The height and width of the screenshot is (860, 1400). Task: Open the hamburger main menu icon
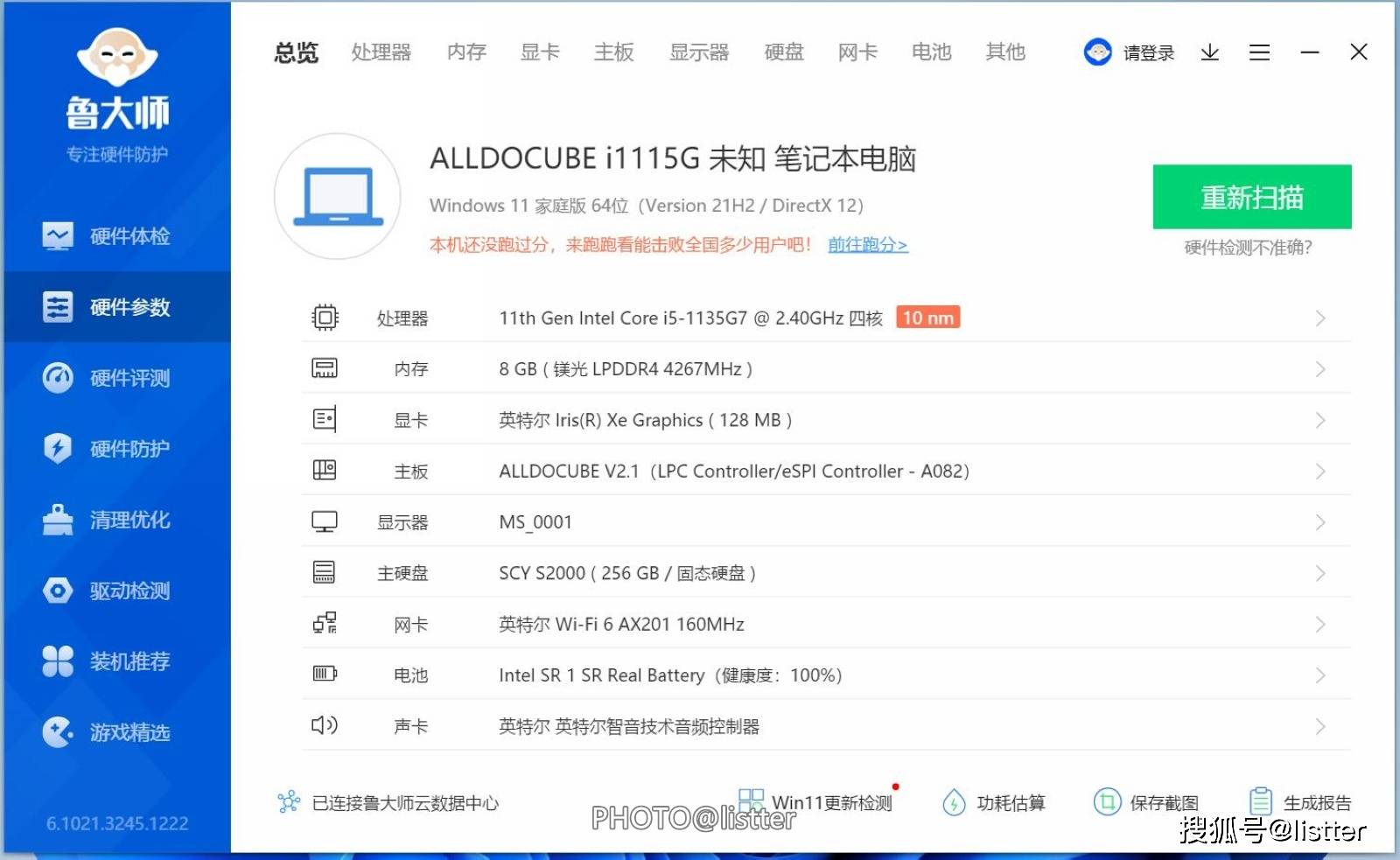[x=1259, y=52]
